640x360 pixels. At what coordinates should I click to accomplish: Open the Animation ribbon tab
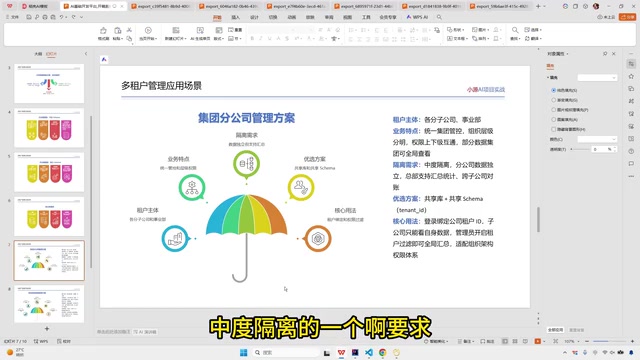pyautogui.click(x=291, y=17)
